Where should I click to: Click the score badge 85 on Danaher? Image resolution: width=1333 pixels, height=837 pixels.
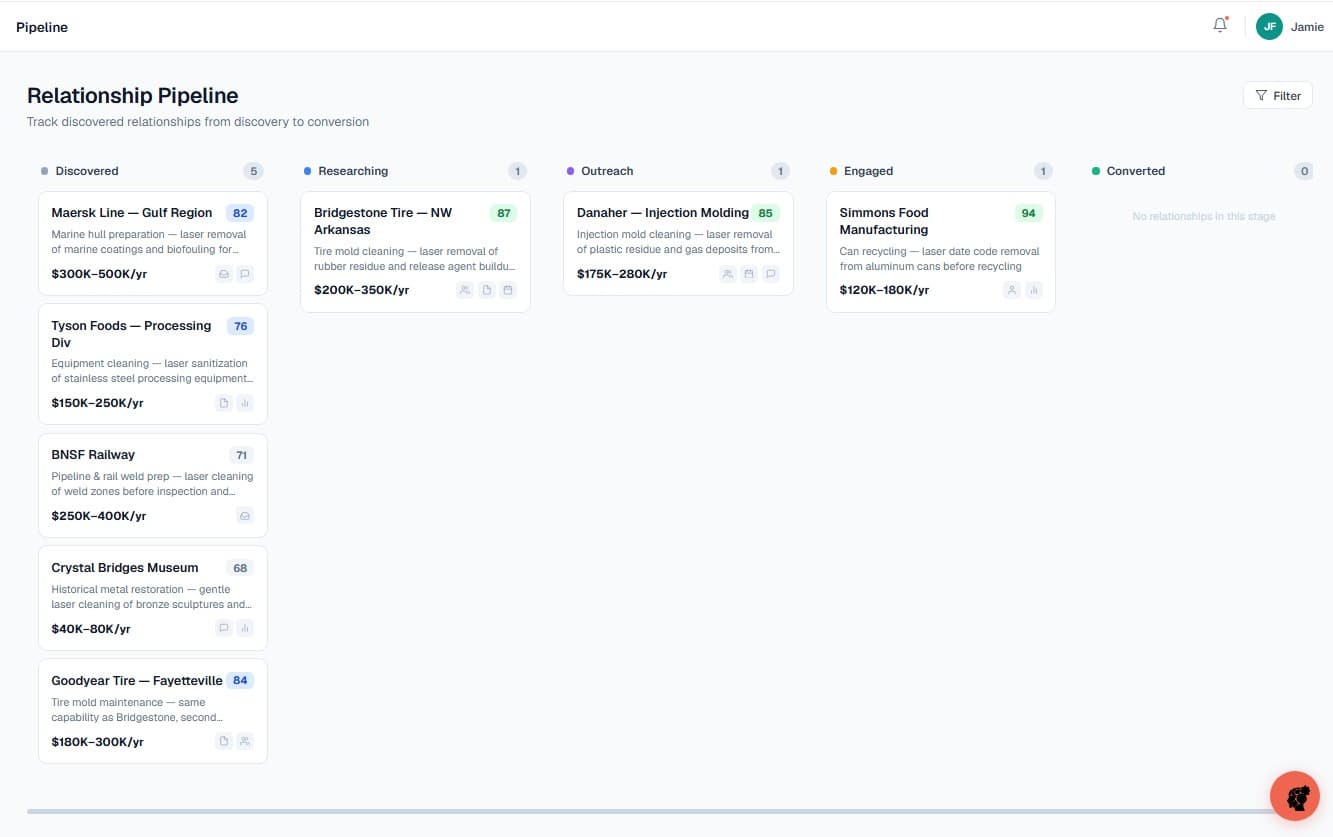coord(766,213)
